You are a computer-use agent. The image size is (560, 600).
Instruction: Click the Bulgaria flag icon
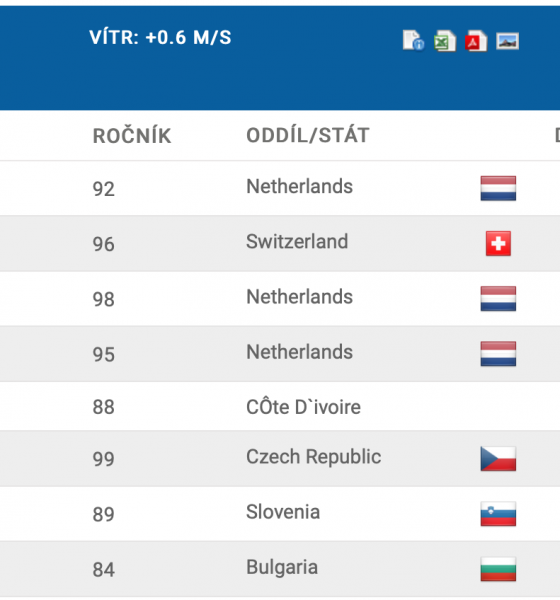[498, 569]
